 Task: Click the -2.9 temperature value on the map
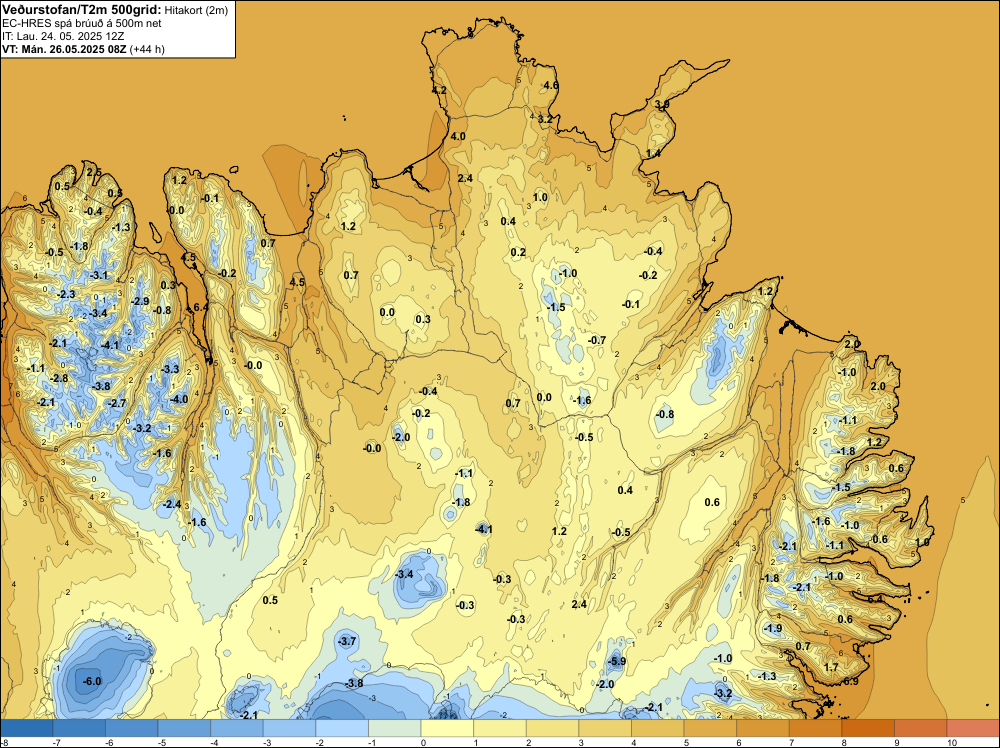pos(140,301)
